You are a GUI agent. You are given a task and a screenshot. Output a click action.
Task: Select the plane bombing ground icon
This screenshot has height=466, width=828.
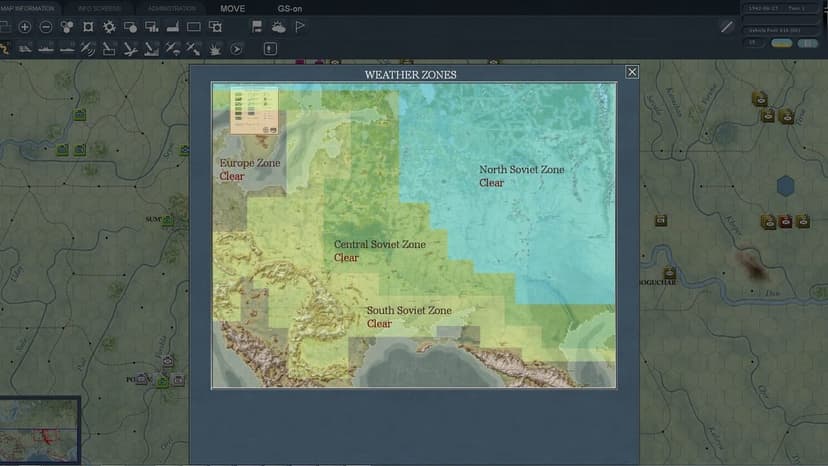click(151, 49)
